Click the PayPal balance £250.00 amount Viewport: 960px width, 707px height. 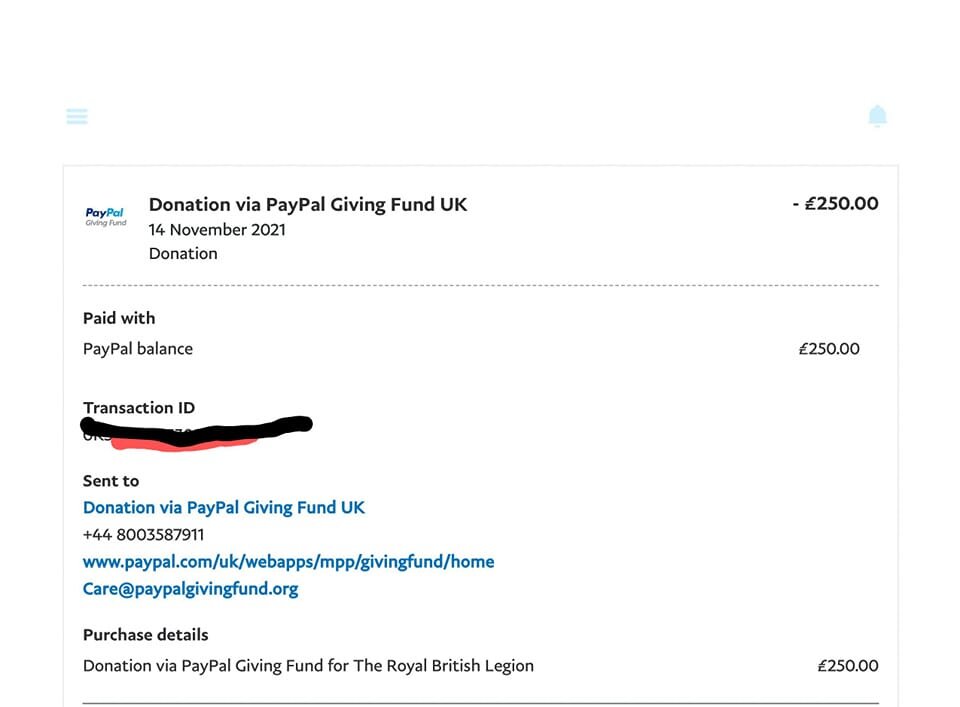click(x=829, y=349)
